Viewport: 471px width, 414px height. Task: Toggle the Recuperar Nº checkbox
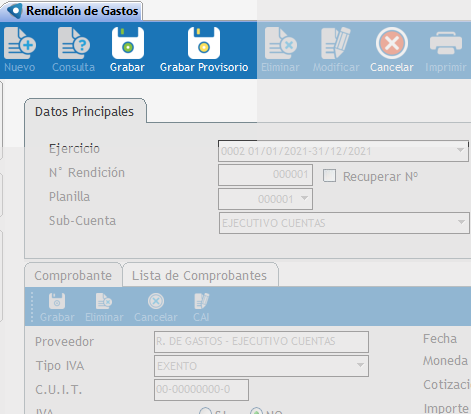pos(329,176)
